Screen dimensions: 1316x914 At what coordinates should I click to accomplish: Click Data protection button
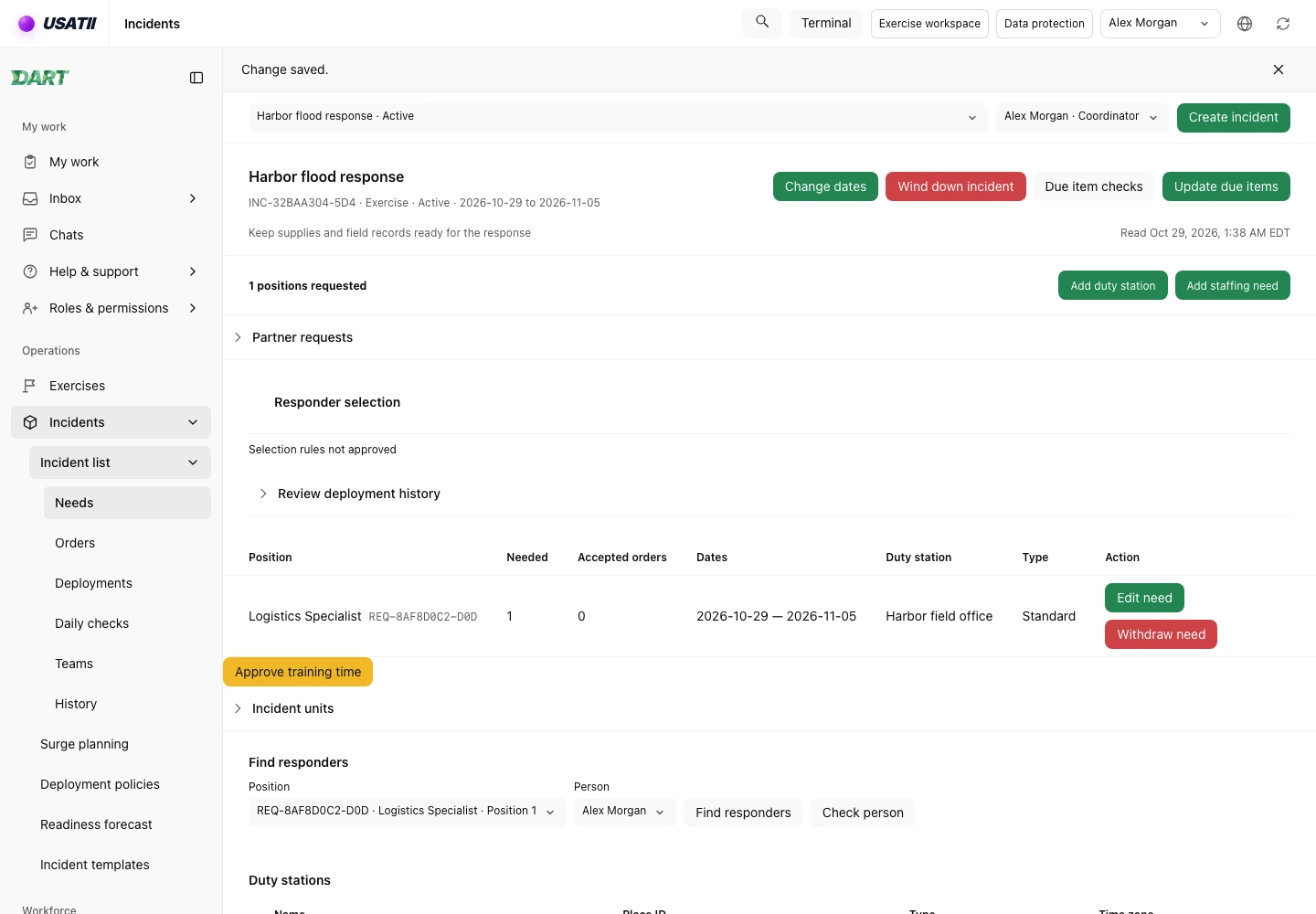1045,24
